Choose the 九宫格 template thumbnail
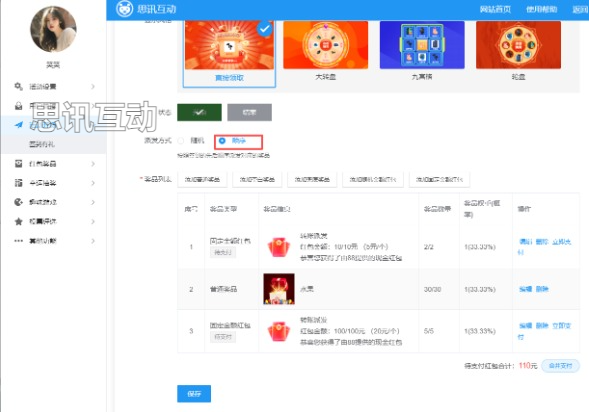589x412 pixels. pyautogui.click(x=422, y=45)
